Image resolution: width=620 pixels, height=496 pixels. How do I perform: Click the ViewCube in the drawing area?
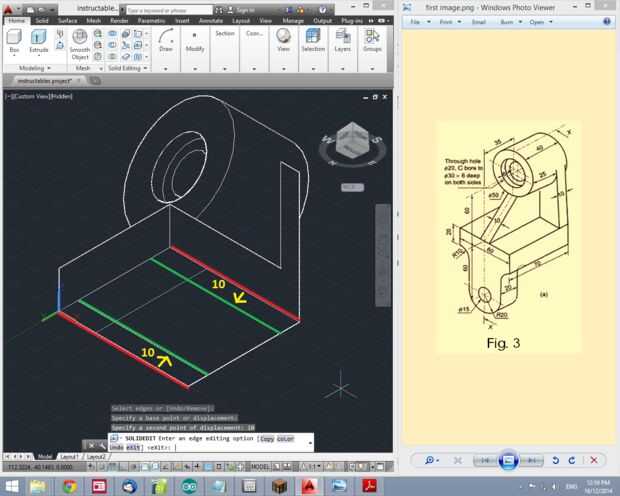pos(352,142)
